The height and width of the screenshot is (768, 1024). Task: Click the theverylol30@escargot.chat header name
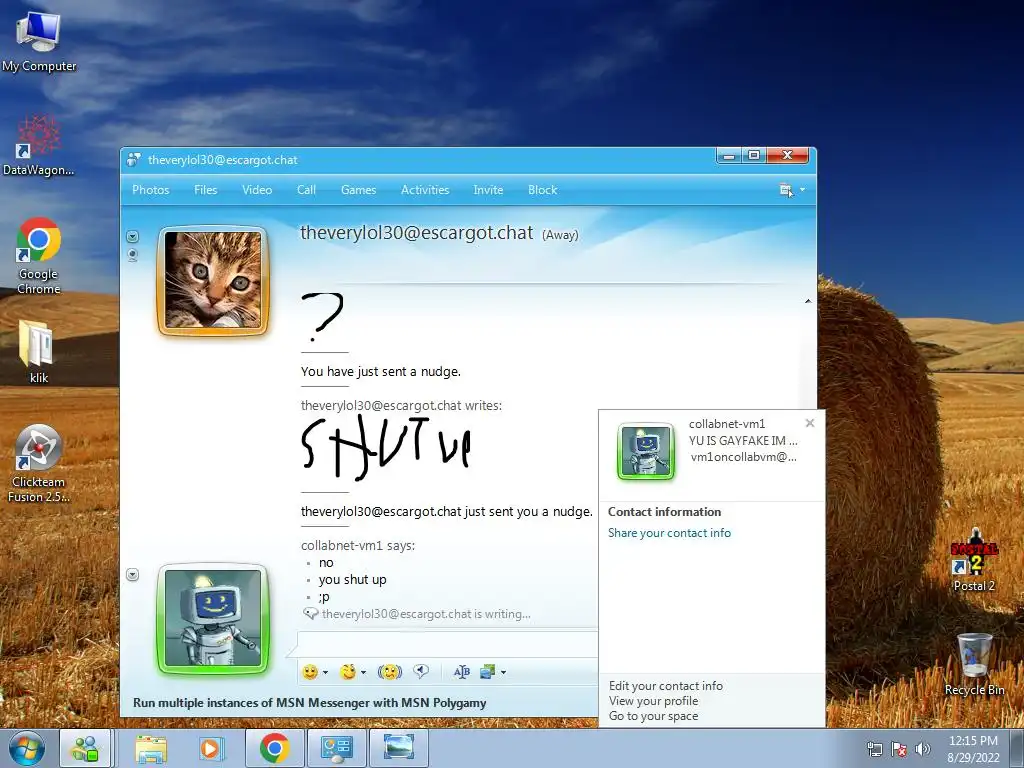click(417, 233)
